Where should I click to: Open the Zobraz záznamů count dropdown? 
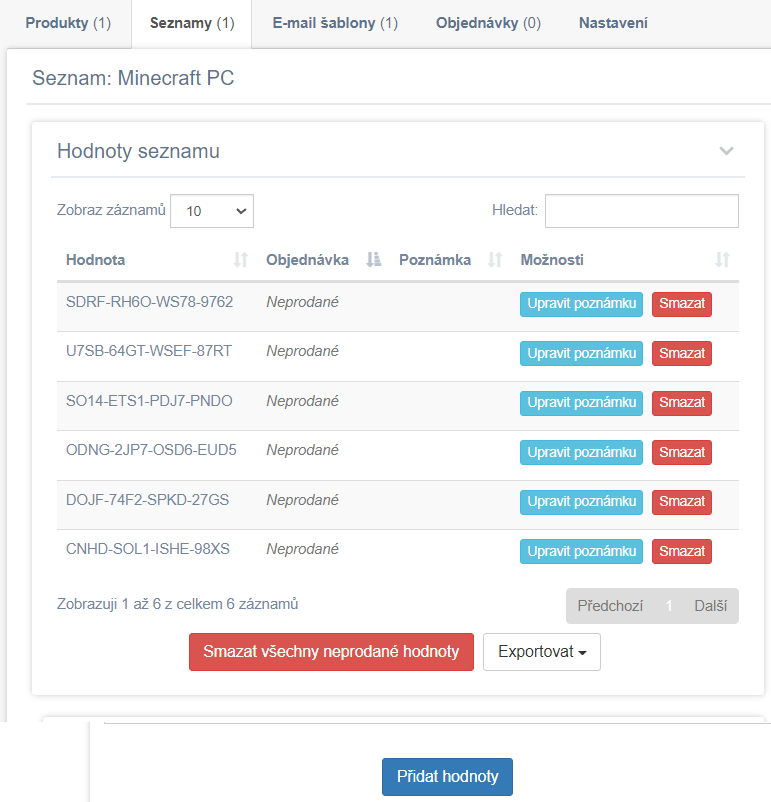[x=212, y=211]
